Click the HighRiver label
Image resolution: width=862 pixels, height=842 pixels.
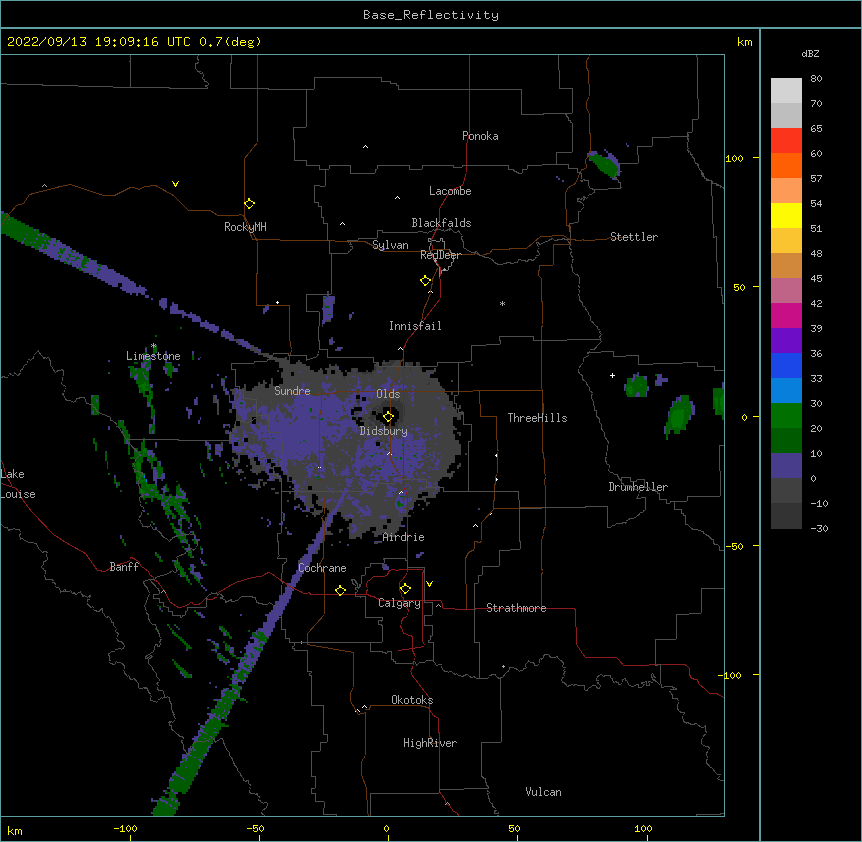point(430,743)
